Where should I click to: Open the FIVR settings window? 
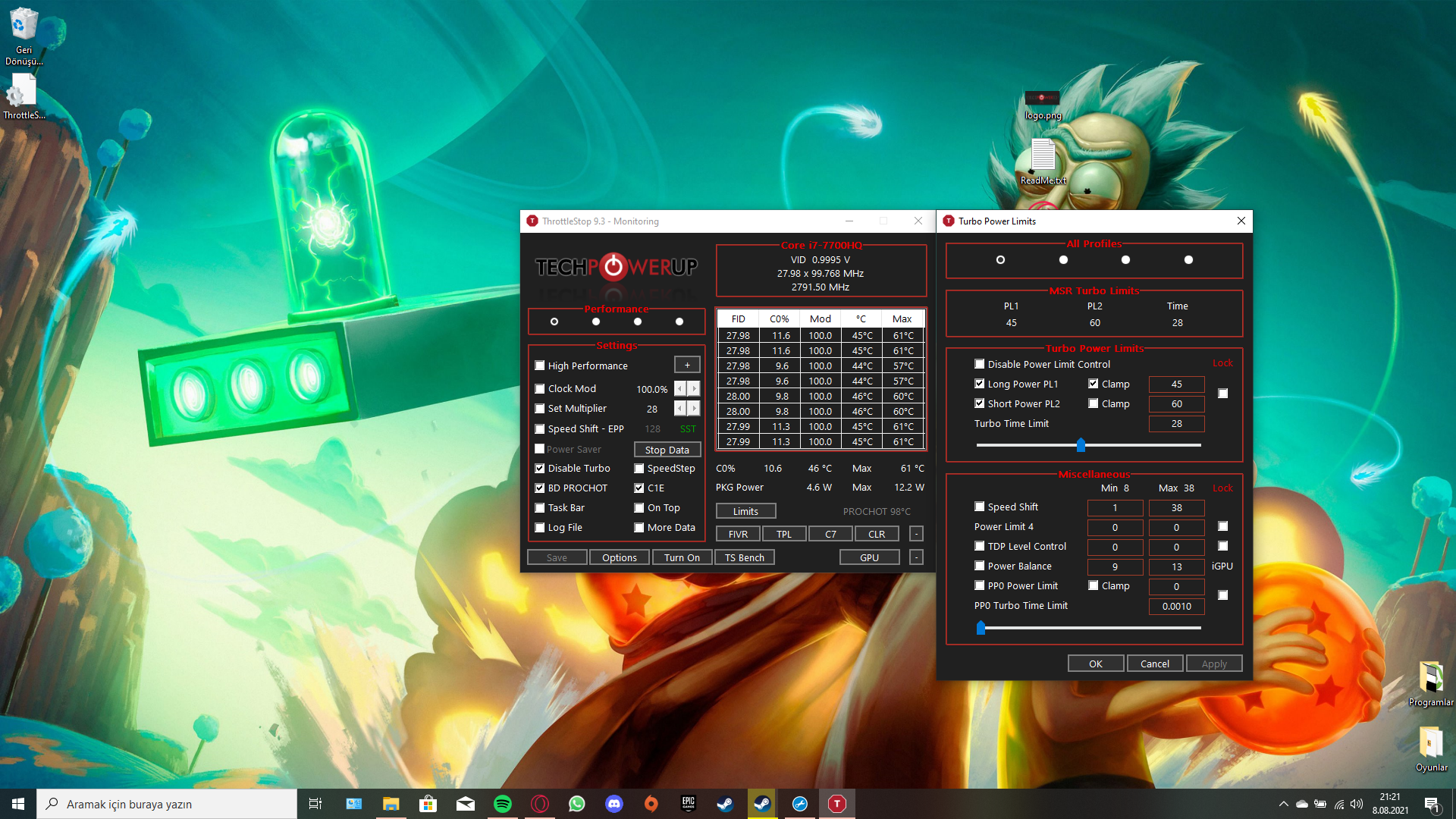[x=738, y=535]
